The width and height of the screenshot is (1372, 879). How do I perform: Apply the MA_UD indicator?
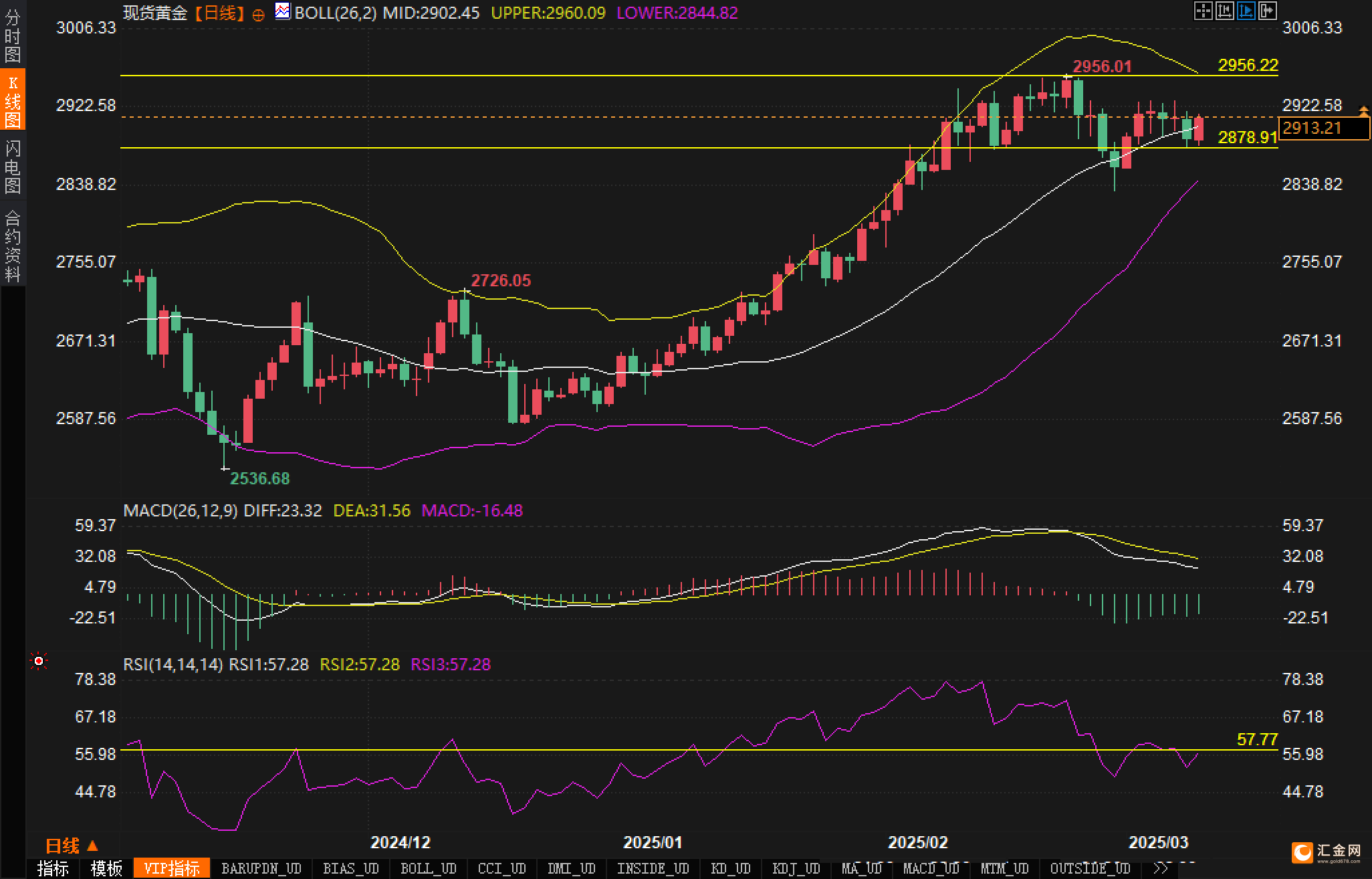pyautogui.click(x=862, y=868)
